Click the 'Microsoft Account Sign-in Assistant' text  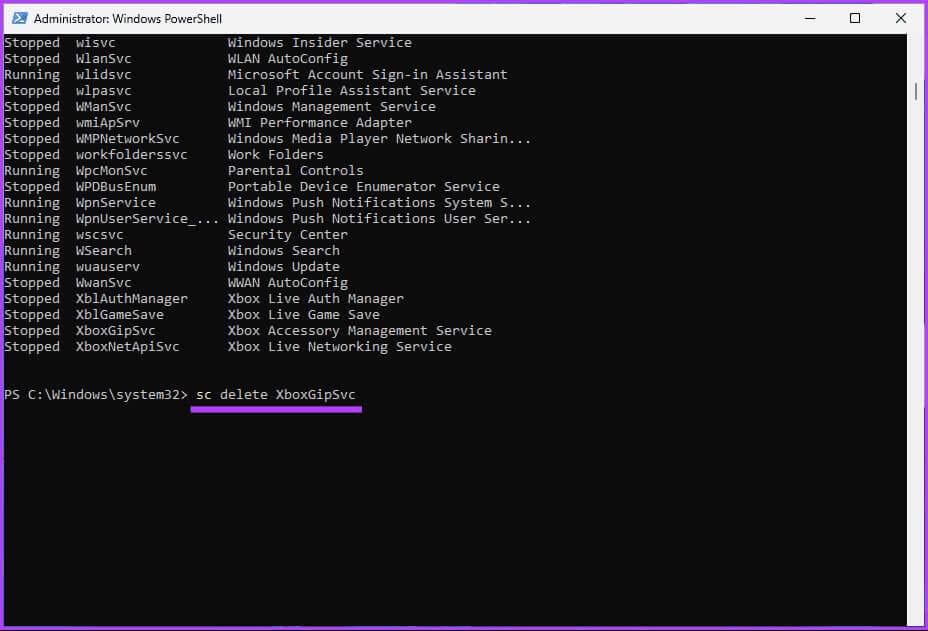[x=367, y=75]
